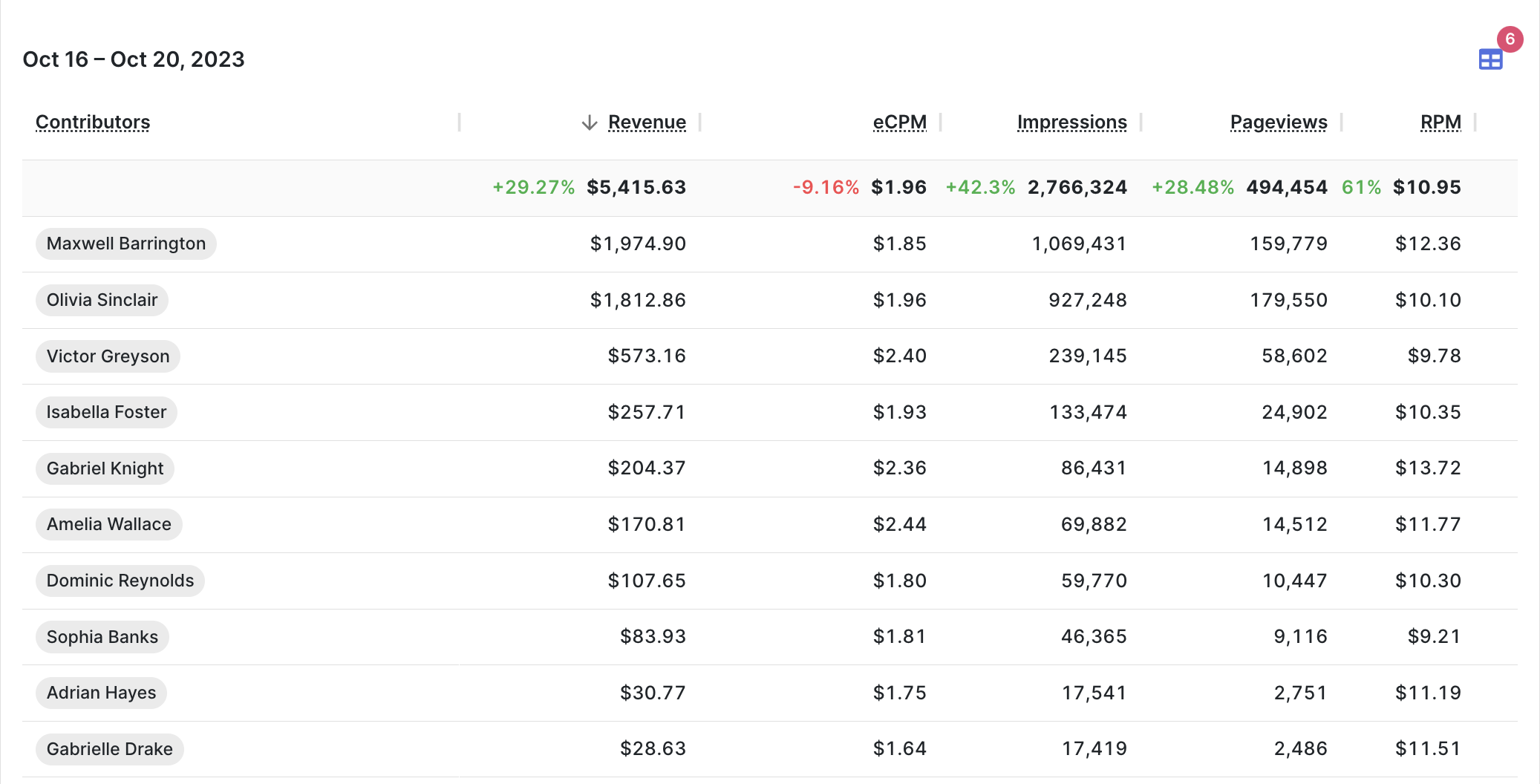
Task: Click the Revenue sort descending arrow
Action: tap(590, 122)
